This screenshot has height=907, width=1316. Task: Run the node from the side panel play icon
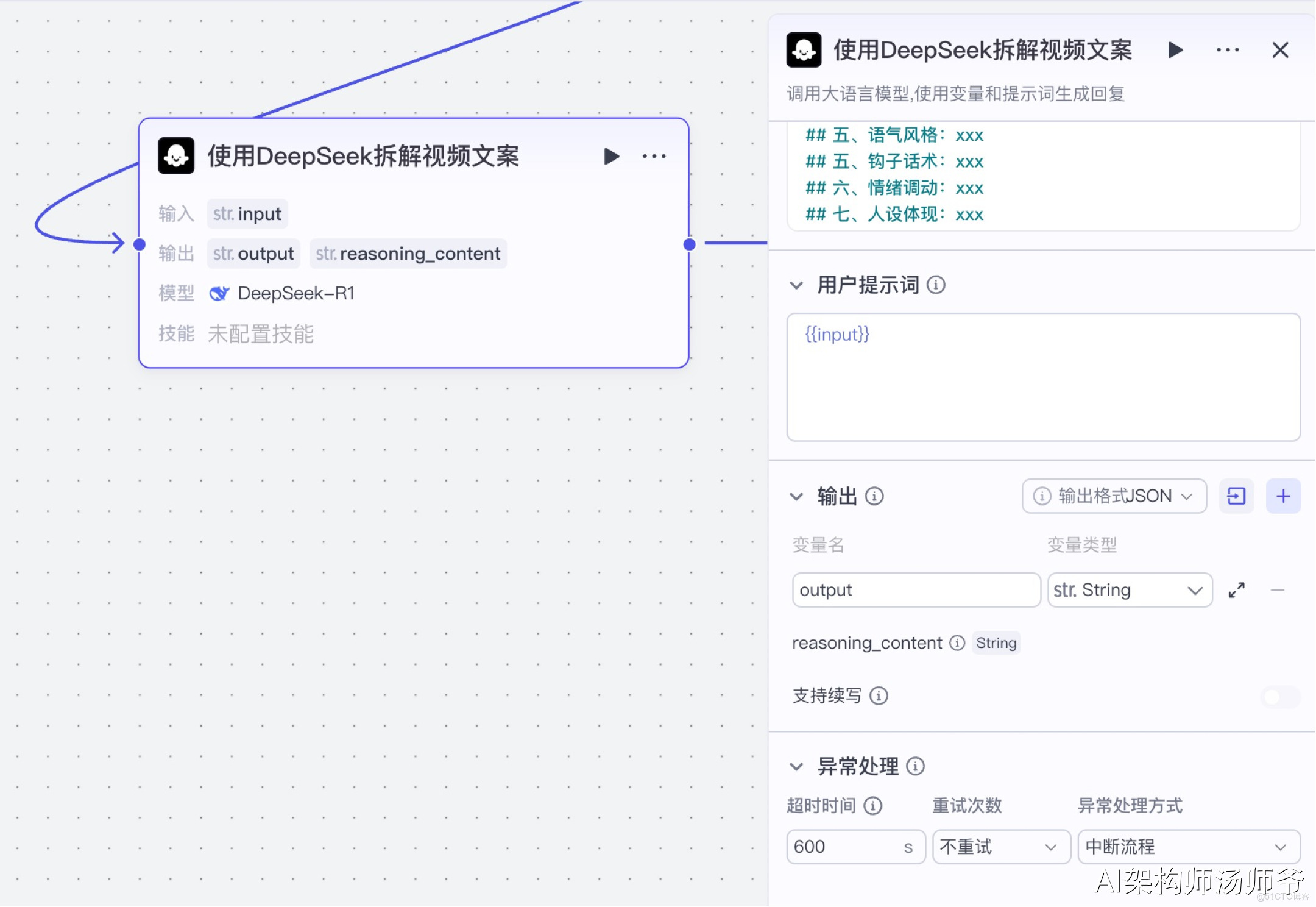click(x=1175, y=50)
